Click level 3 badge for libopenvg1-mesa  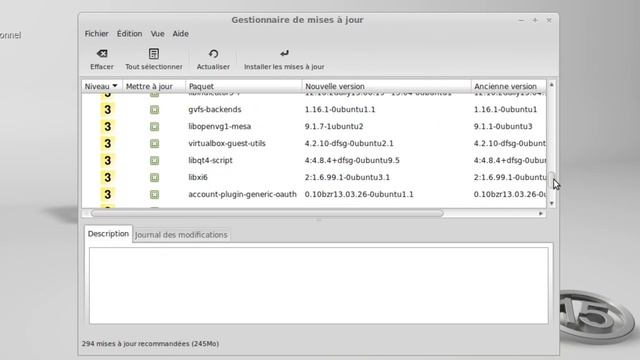pyautogui.click(x=107, y=127)
